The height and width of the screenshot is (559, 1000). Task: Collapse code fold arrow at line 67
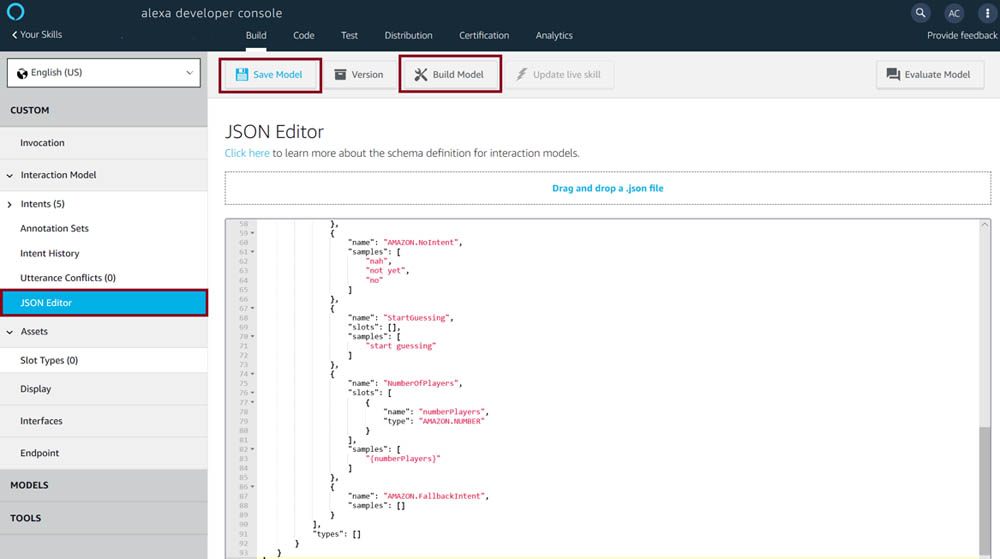coord(253,309)
